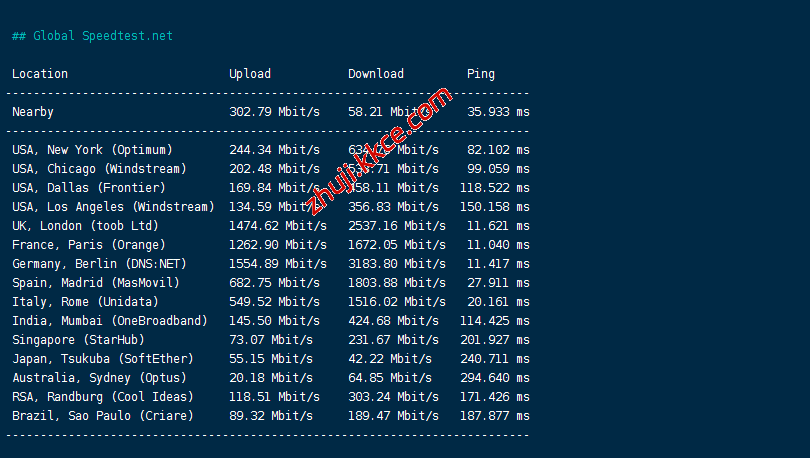
Task: Select the USA, Chicago (Windstream) entry
Action: point(99,169)
